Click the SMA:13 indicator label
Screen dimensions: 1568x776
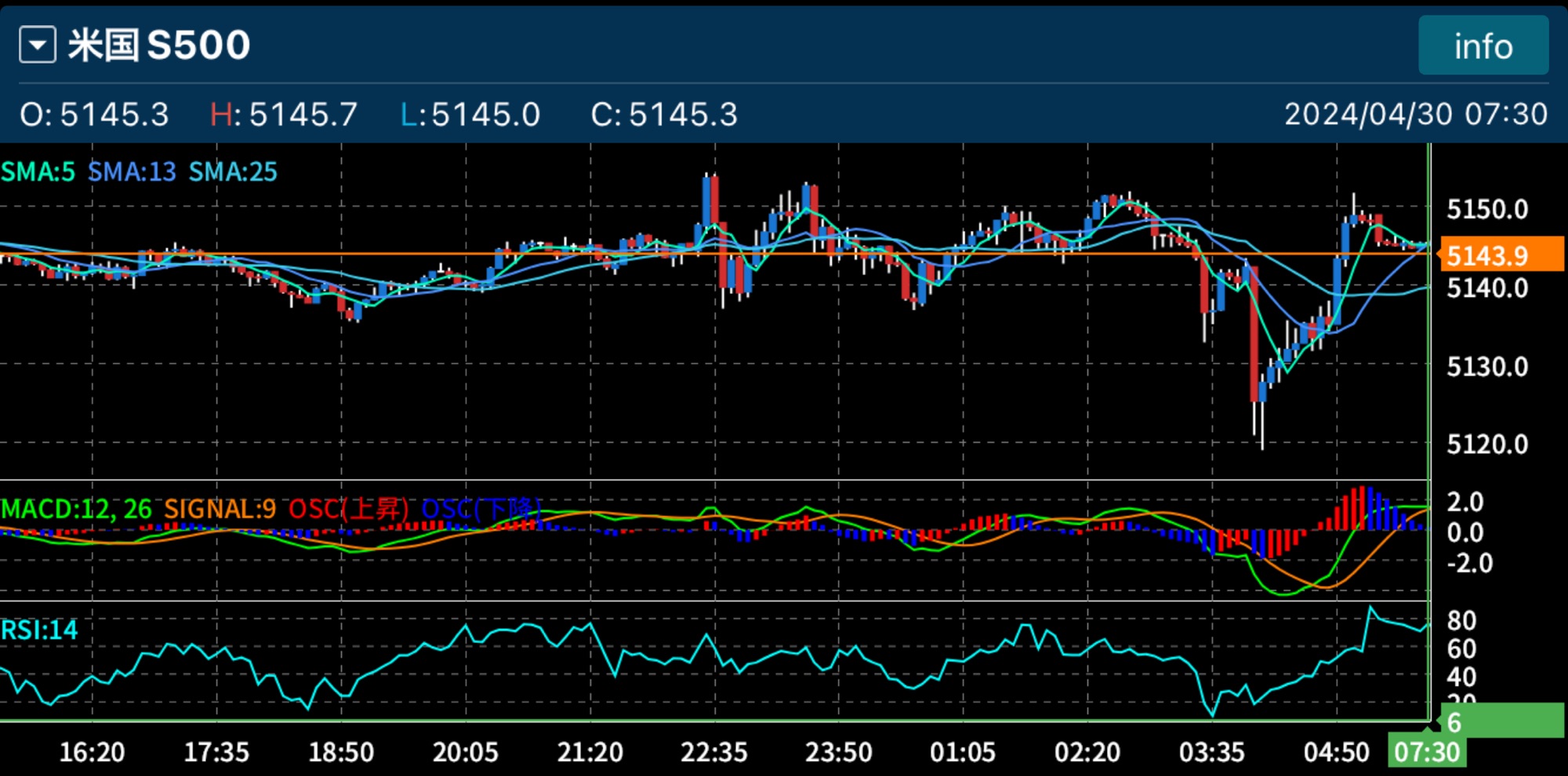132,172
